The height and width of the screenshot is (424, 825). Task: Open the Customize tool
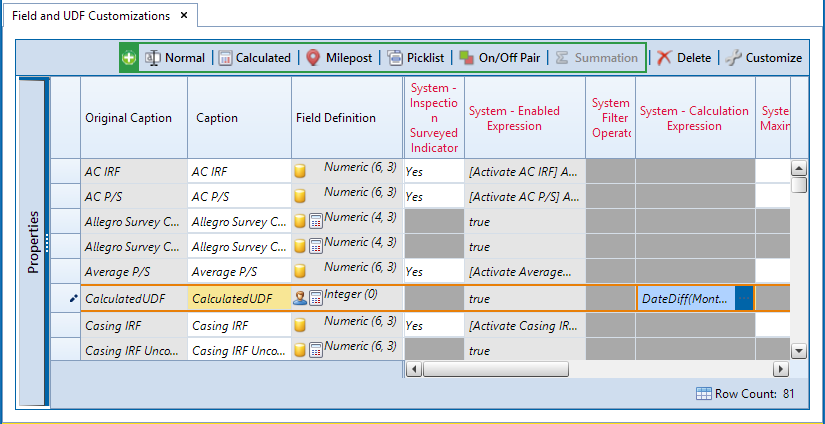tap(763, 58)
